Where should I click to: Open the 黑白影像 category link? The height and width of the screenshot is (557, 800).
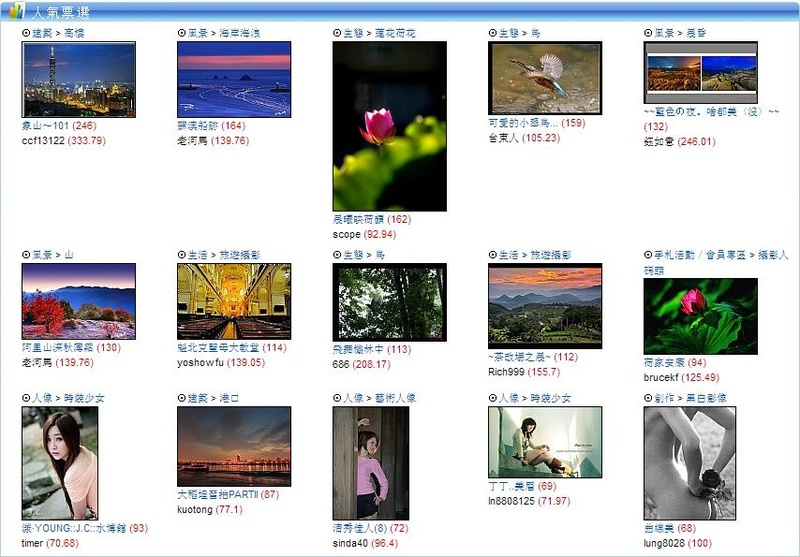point(706,398)
